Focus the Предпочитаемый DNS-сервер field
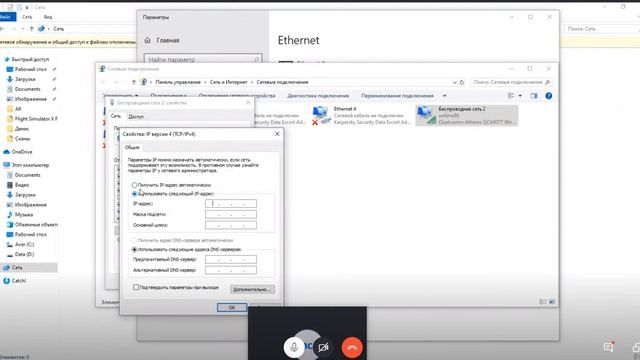 point(231,259)
